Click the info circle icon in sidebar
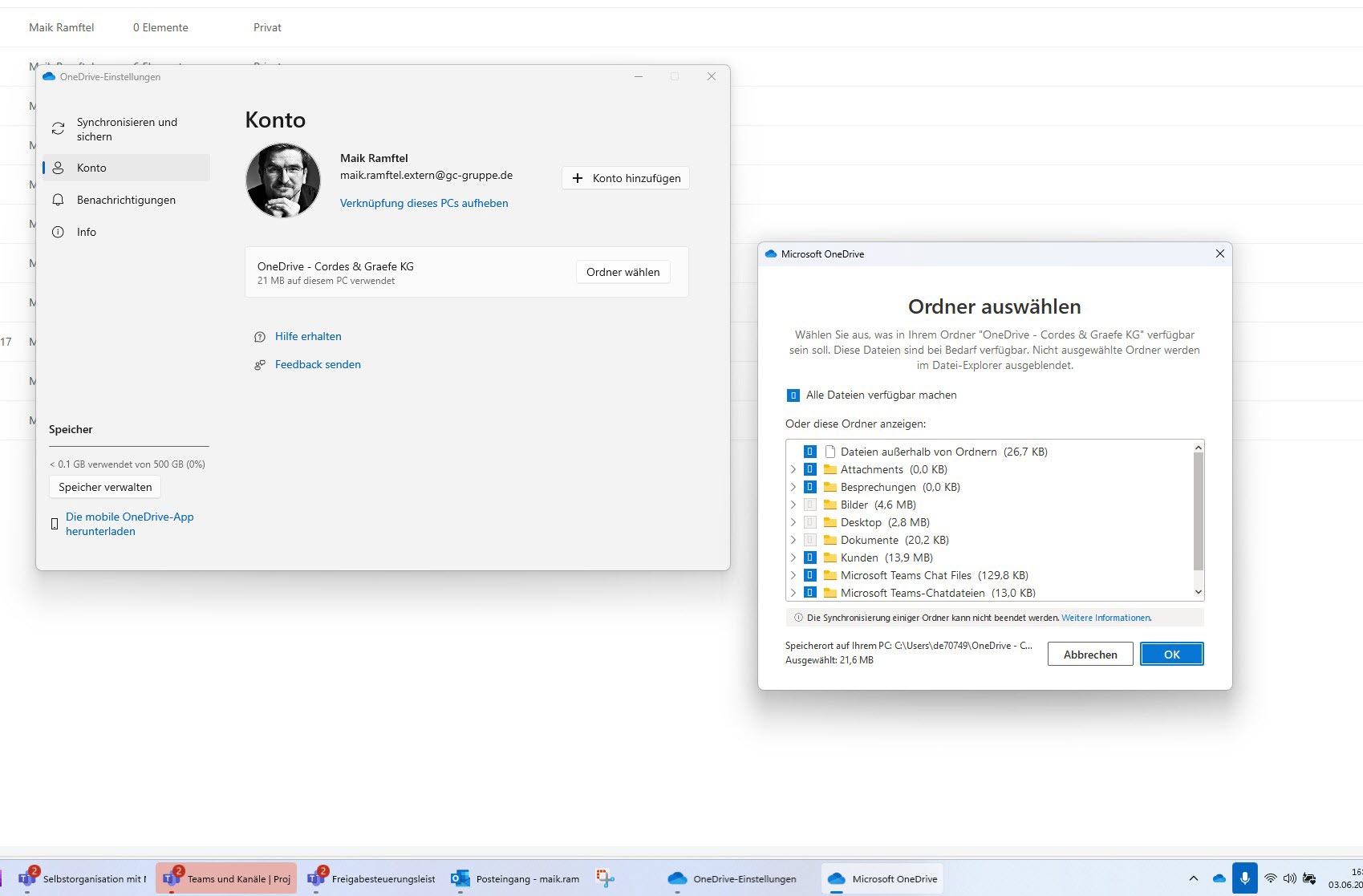The height and width of the screenshot is (896, 1363). [x=58, y=232]
